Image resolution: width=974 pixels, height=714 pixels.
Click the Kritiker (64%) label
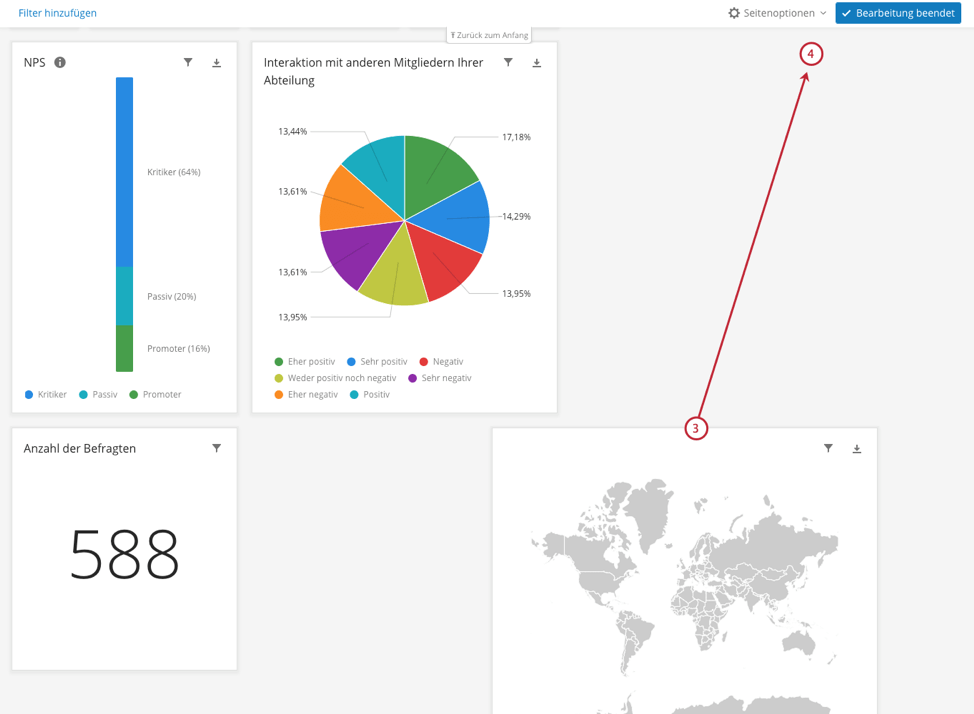click(x=174, y=172)
